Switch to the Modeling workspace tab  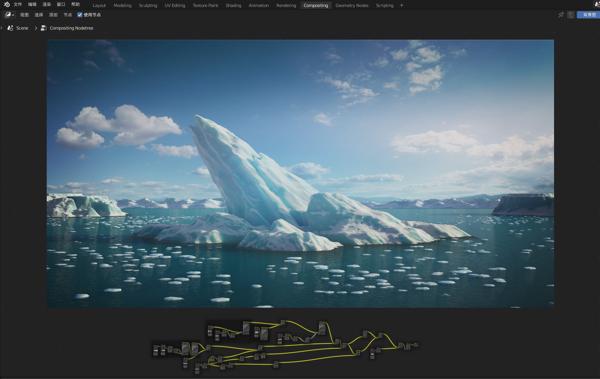coord(122,5)
